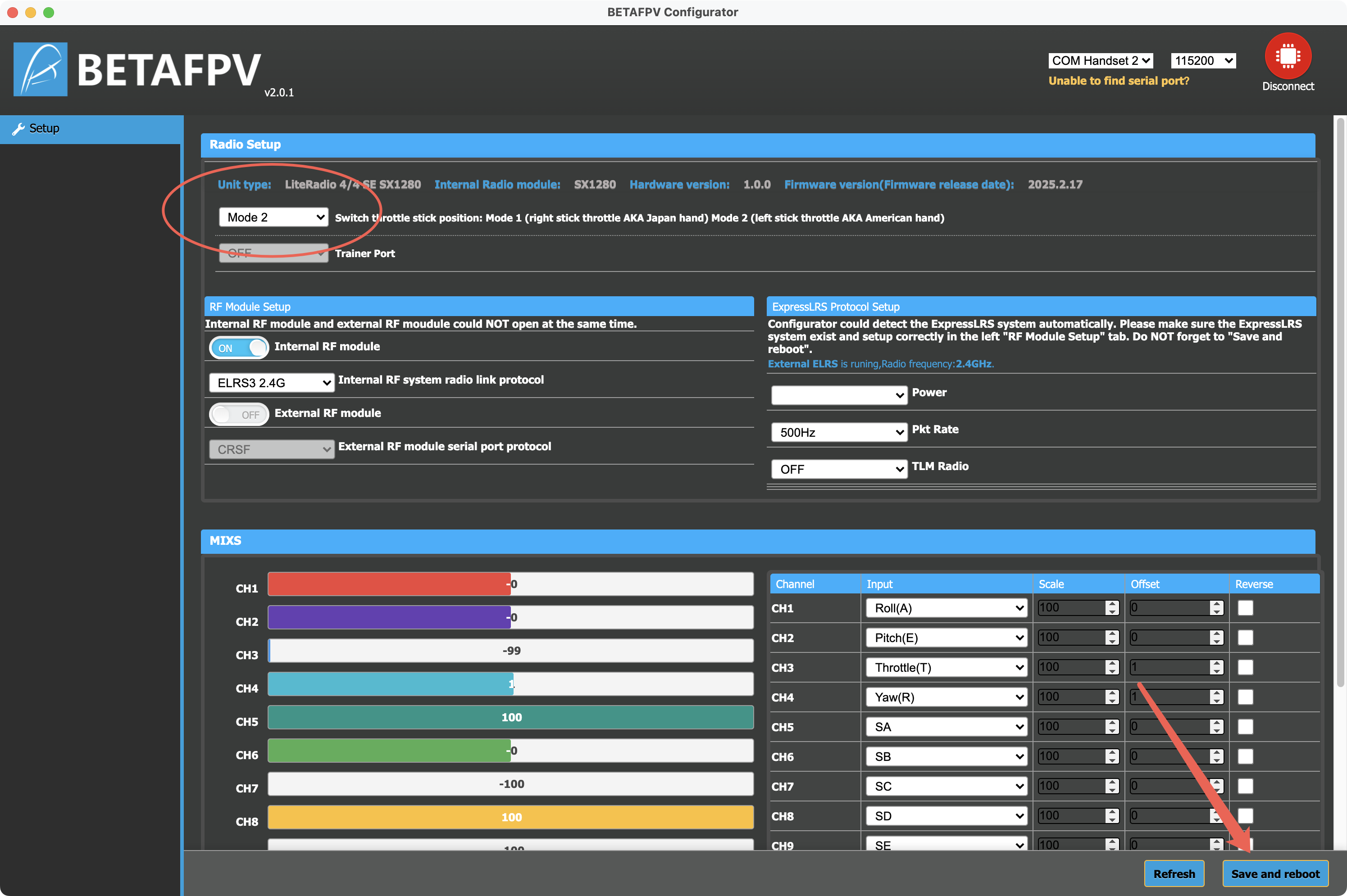
Task: Expand the ELRS3 2.4G protocol dropdown
Action: point(272,382)
